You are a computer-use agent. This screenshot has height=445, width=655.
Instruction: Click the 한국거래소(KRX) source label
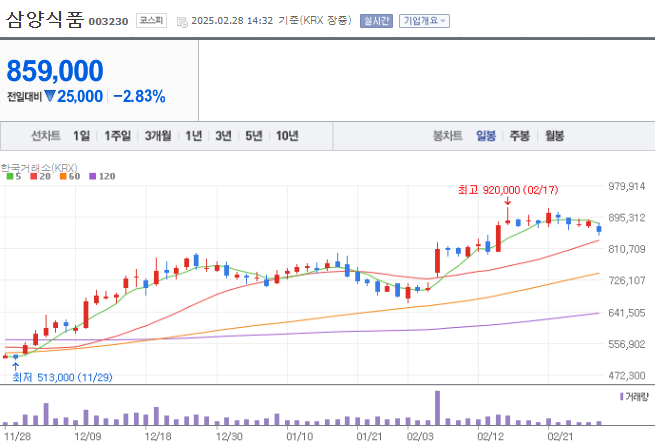point(39,168)
